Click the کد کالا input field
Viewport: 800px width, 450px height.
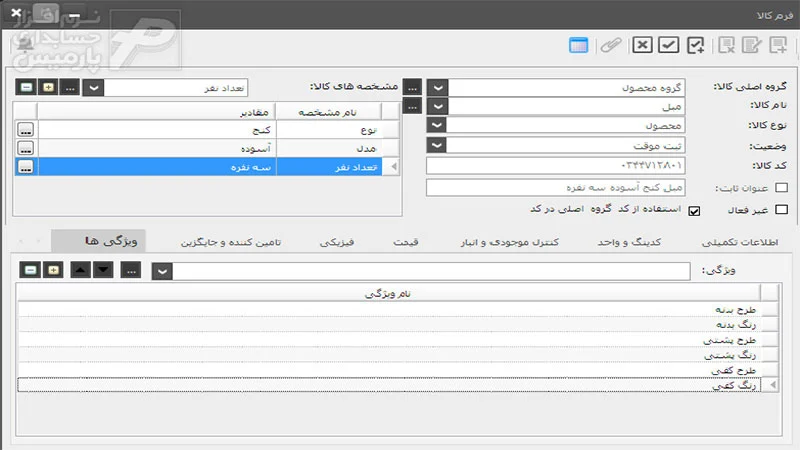tap(556, 165)
